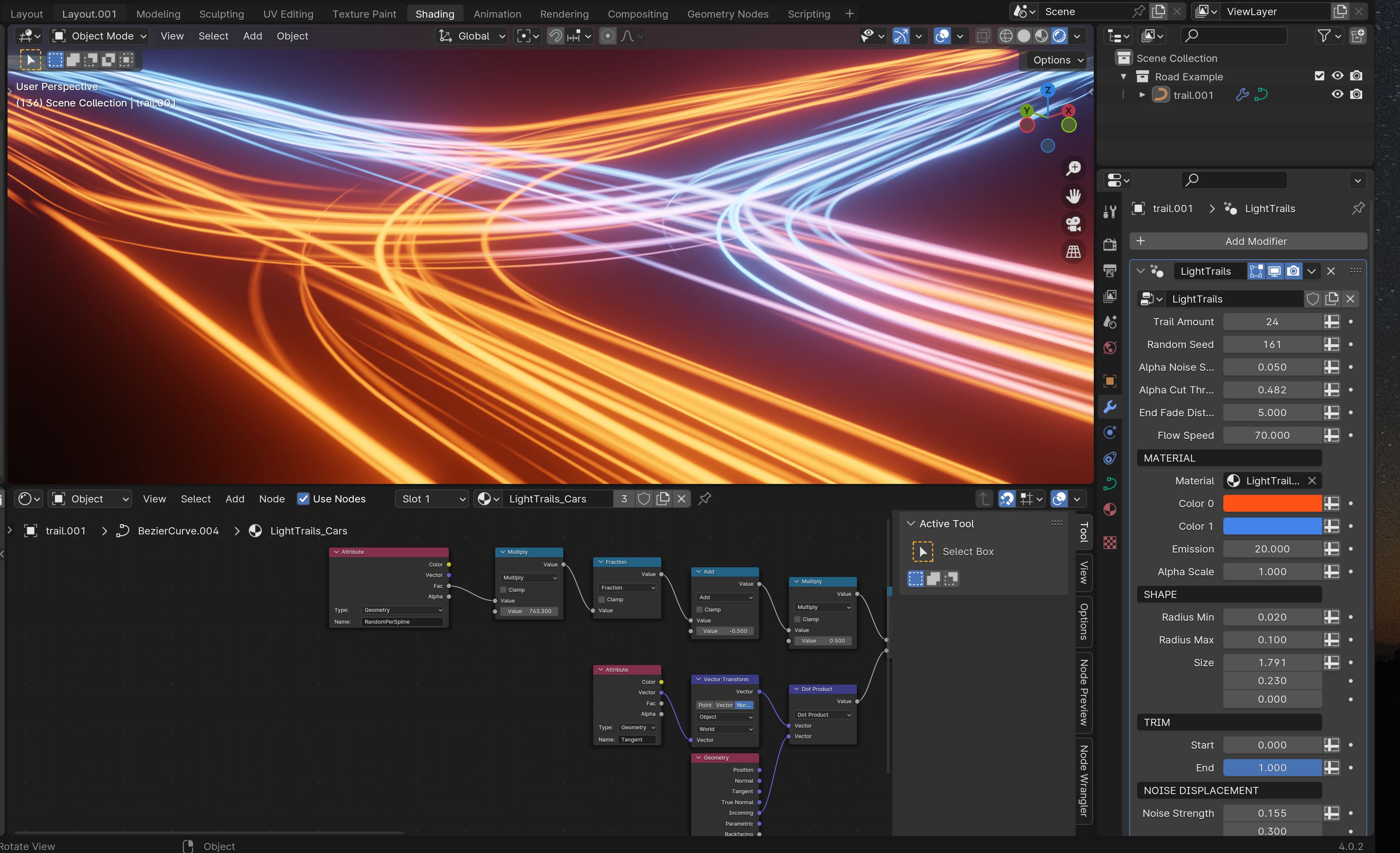The width and height of the screenshot is (1400, 853).
Task: Click the zoom magnifier viewport icon
Action: click(x=1073, y=168)
